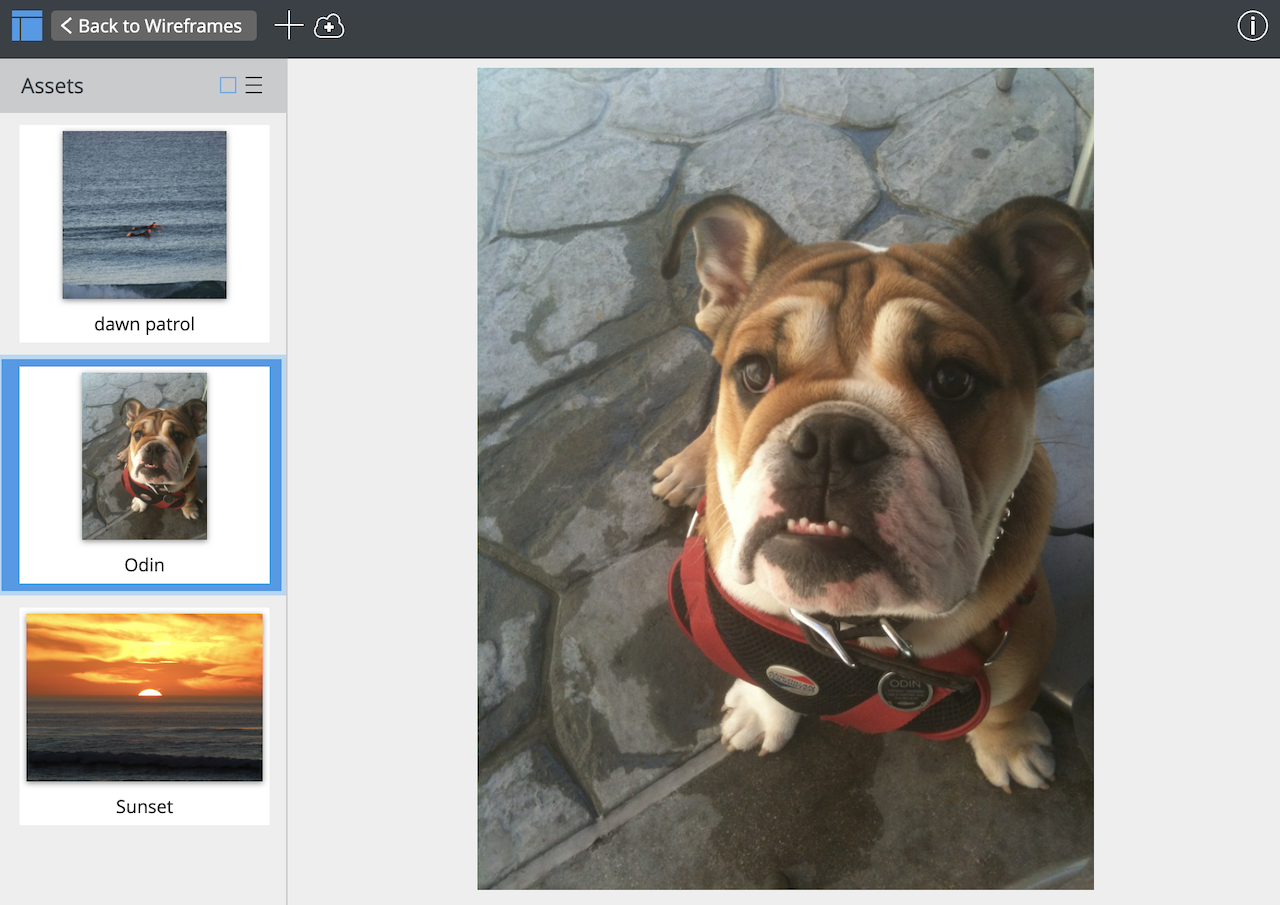The image size is (1280, 905).
Task: Add a new asset using the plus icon
Action: [x=287, y=25]
